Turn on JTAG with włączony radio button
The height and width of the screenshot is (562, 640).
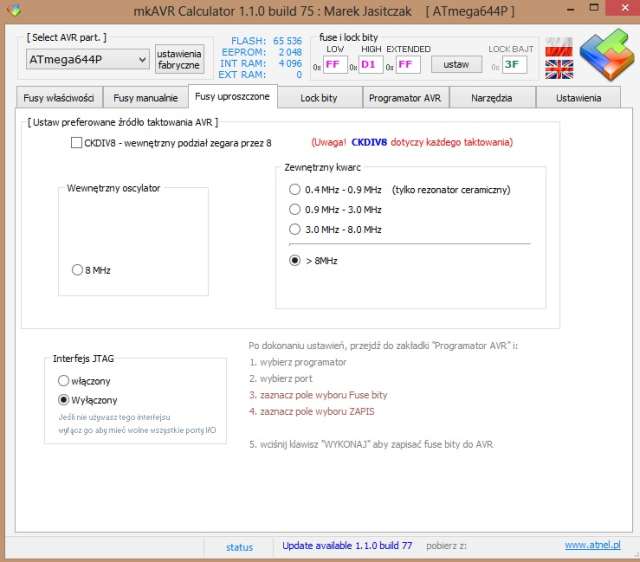pos(64,381)
